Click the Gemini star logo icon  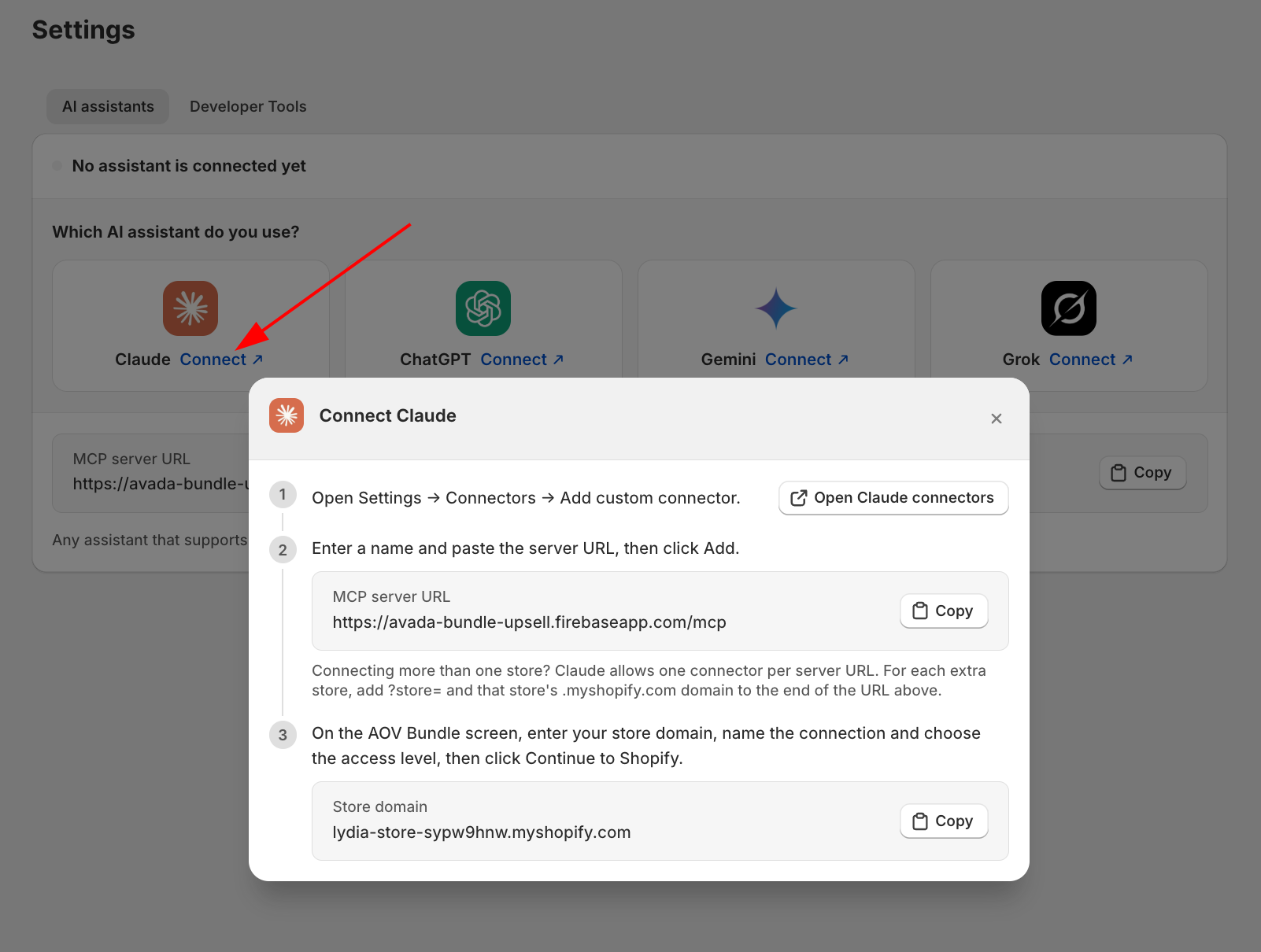point(776,308)
